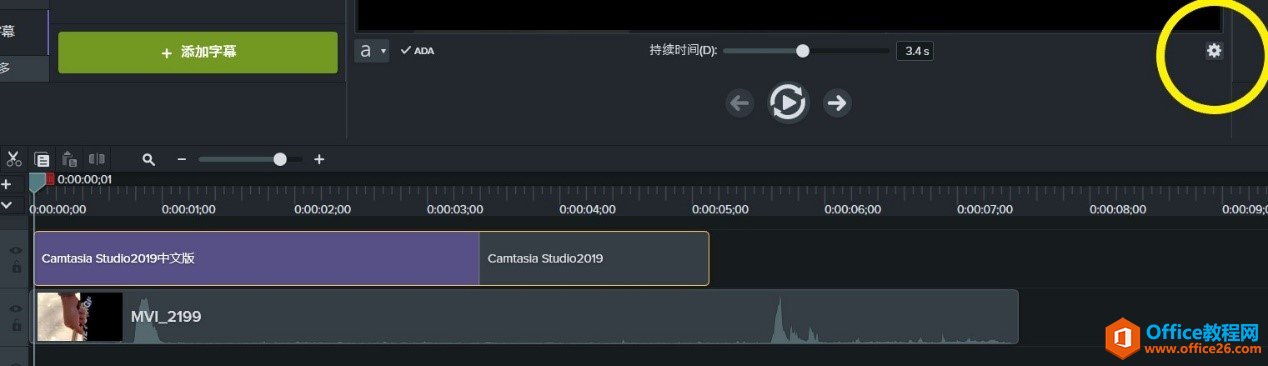Add a new track with plus icon
Viewport: 1268px width, 366px height.
point(6,185)
